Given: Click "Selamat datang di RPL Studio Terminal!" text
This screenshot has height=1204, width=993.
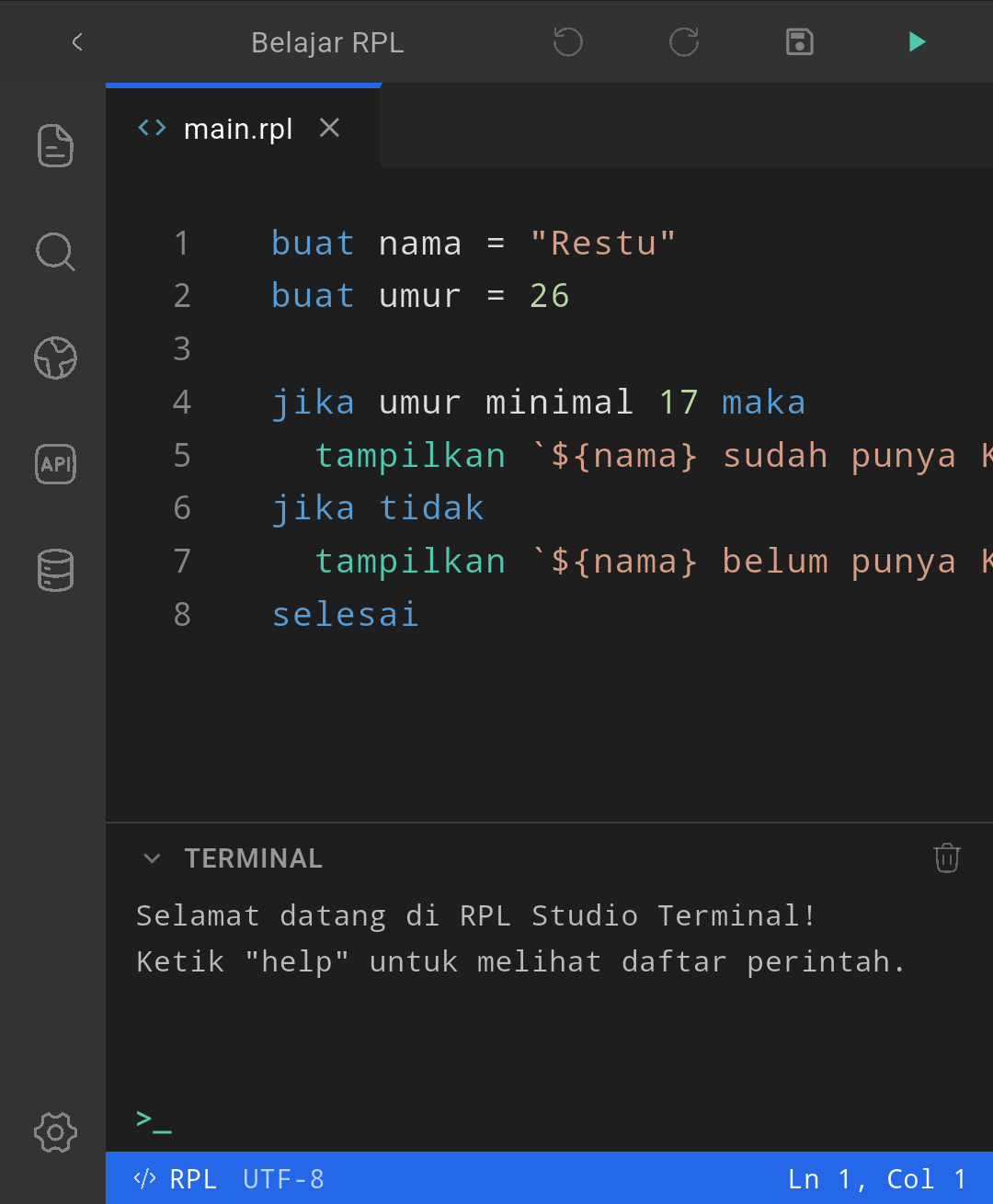Looking at the screenshot, I should [x=475, y=916].
